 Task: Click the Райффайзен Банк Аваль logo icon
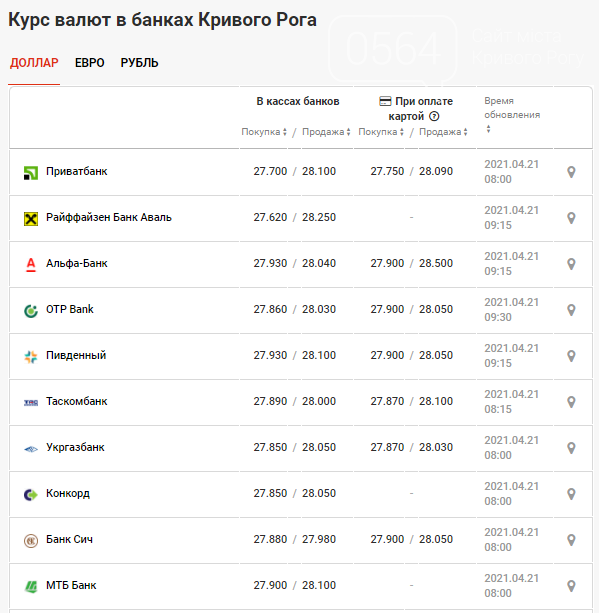31,219
